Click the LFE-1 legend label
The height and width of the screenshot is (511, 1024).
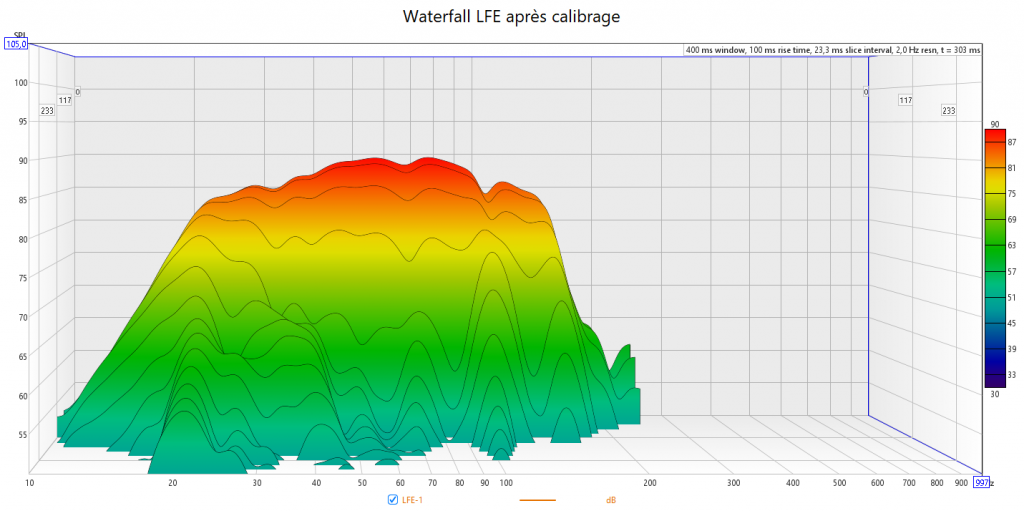[412, 500]
